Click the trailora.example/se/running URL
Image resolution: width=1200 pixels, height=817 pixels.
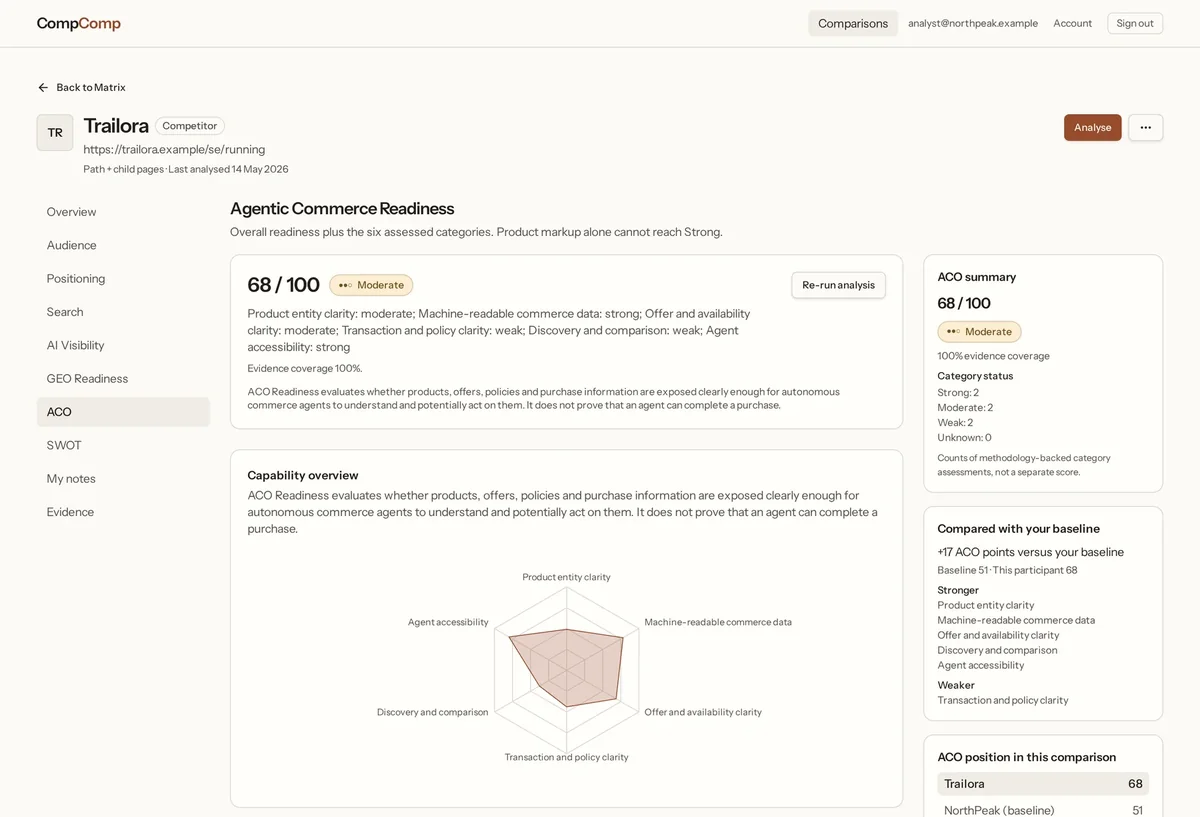click(x=174, y=149)
